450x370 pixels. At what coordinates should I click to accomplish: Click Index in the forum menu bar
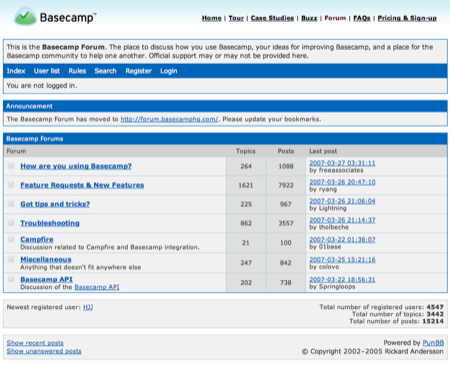point(16,71)
